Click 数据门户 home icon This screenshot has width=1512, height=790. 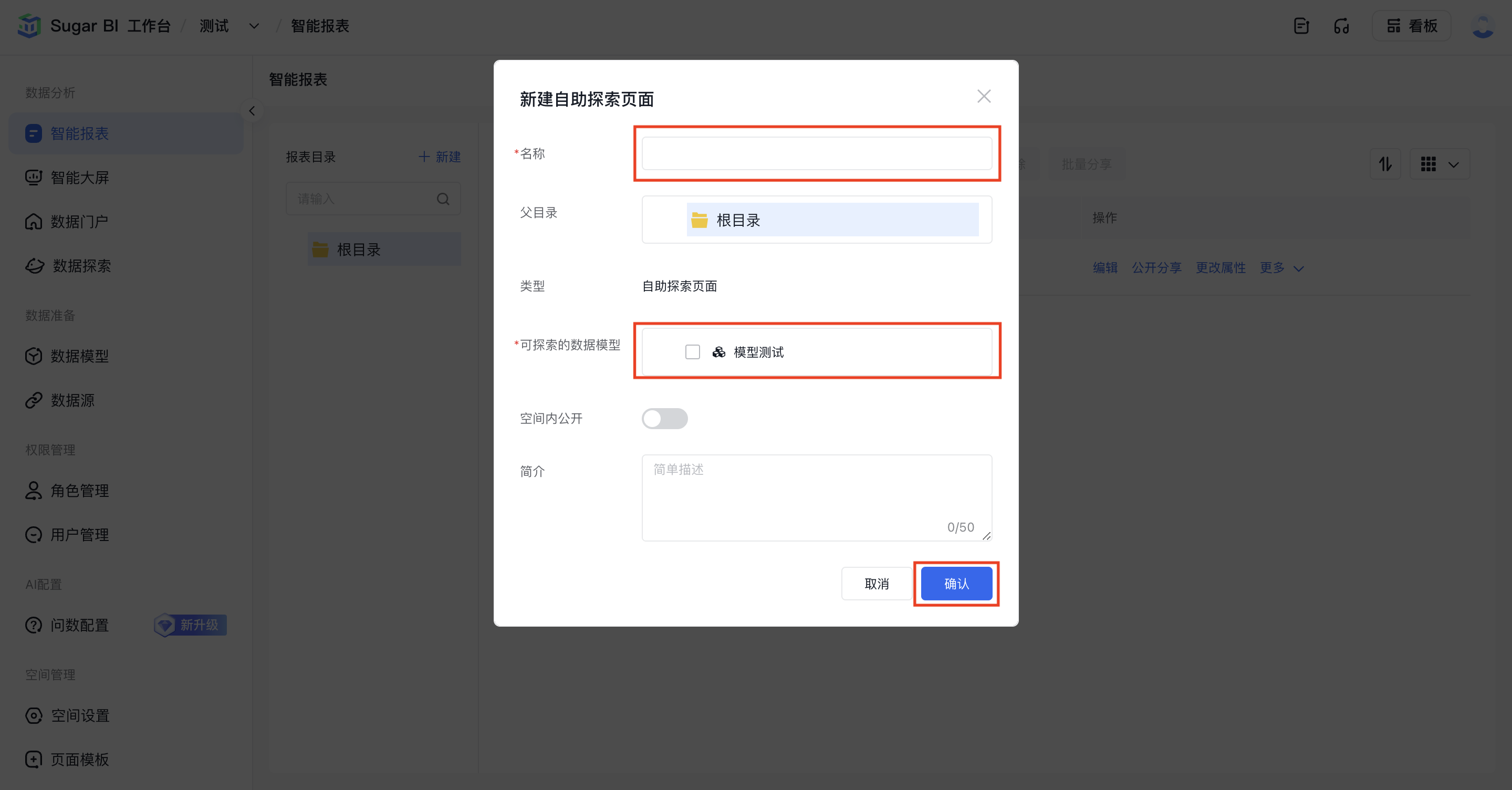[x=34, y=221]
